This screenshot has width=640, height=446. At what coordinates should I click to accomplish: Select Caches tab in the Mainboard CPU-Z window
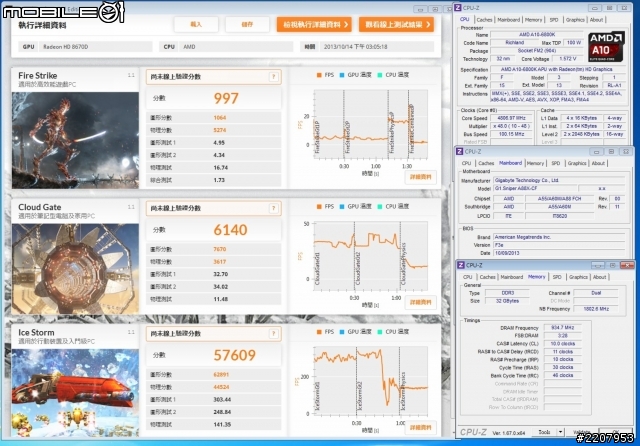point(486,163)
